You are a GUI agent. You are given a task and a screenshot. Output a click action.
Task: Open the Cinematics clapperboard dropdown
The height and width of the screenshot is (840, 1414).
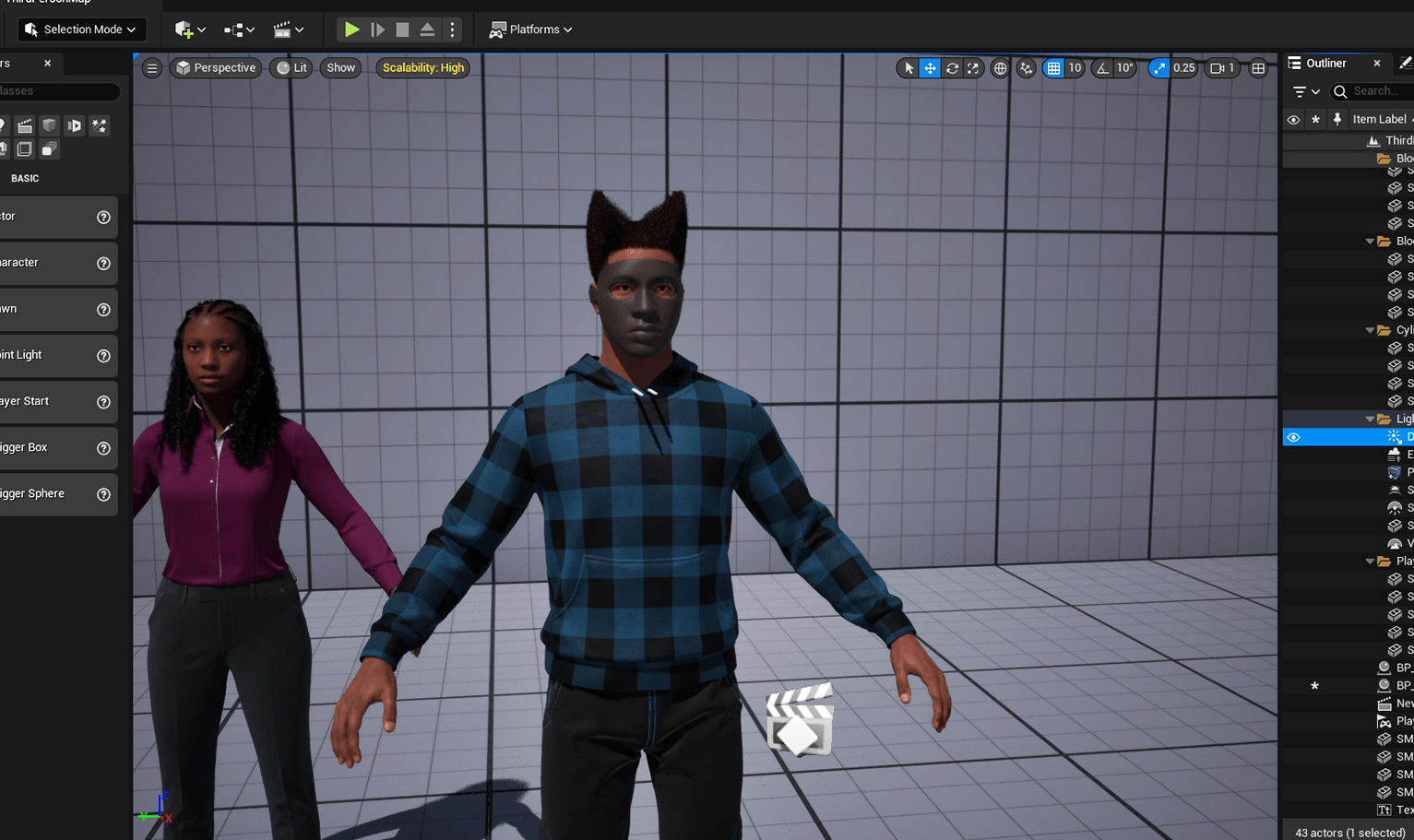coord(289,30)
